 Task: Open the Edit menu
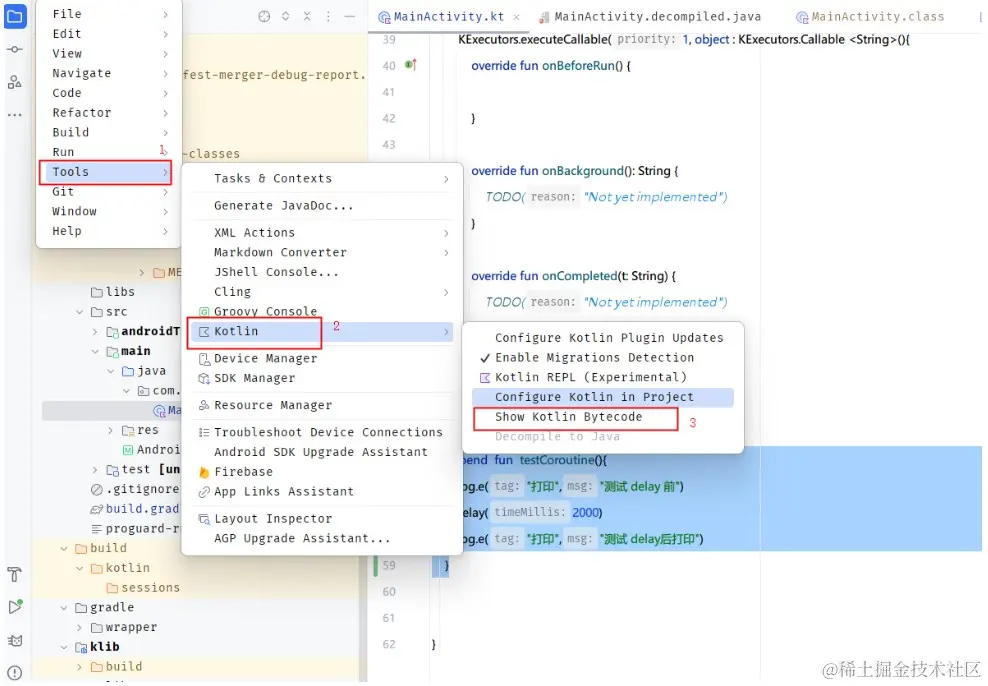(x=110, y=33)
